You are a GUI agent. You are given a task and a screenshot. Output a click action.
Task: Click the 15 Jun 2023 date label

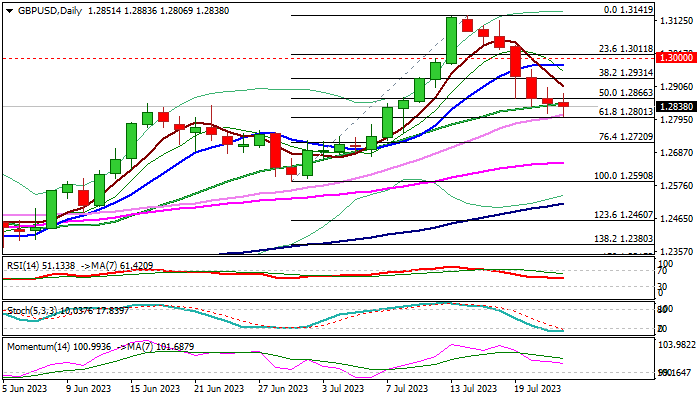tap(155, 389)
